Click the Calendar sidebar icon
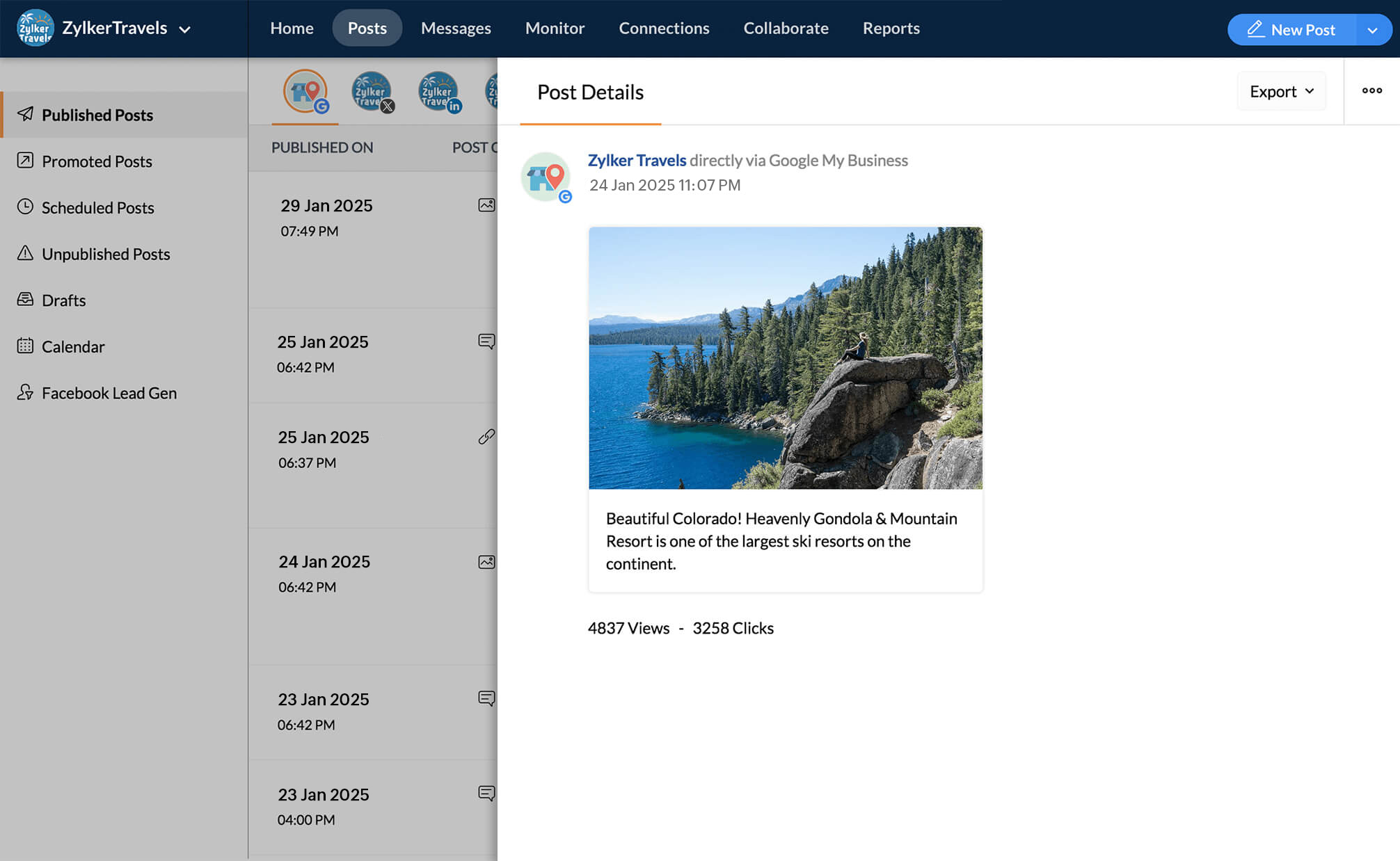The image size is (1400, 861). click(25, 345)
